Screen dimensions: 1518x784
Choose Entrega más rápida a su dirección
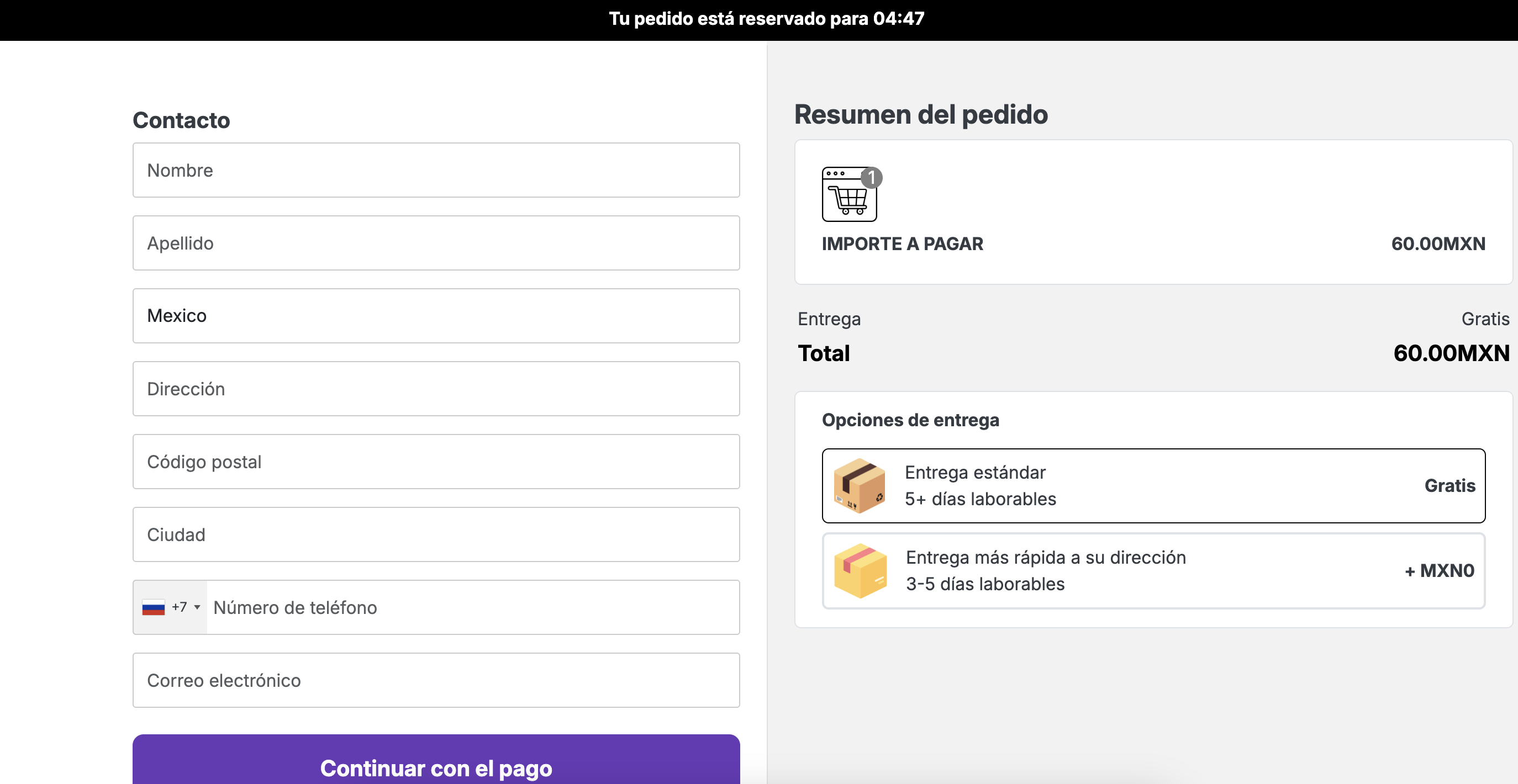tap(1153, 571)
